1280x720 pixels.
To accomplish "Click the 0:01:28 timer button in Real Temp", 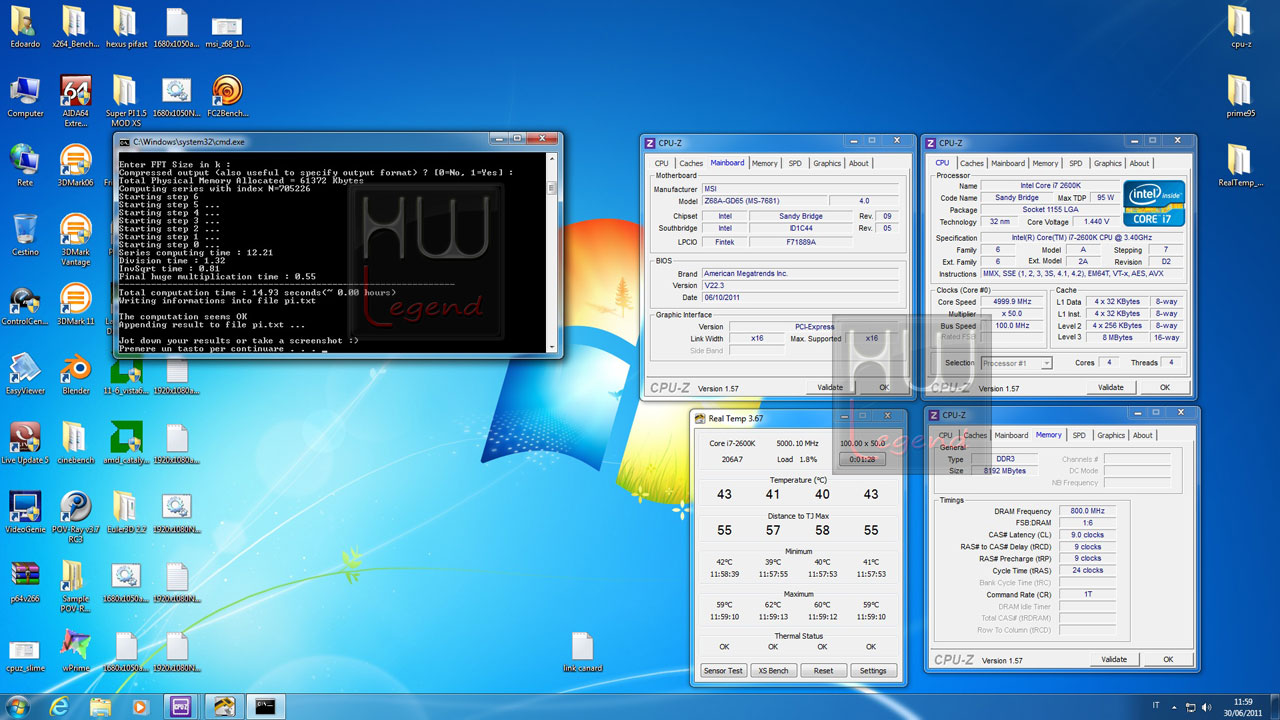I will click(862, 459).
